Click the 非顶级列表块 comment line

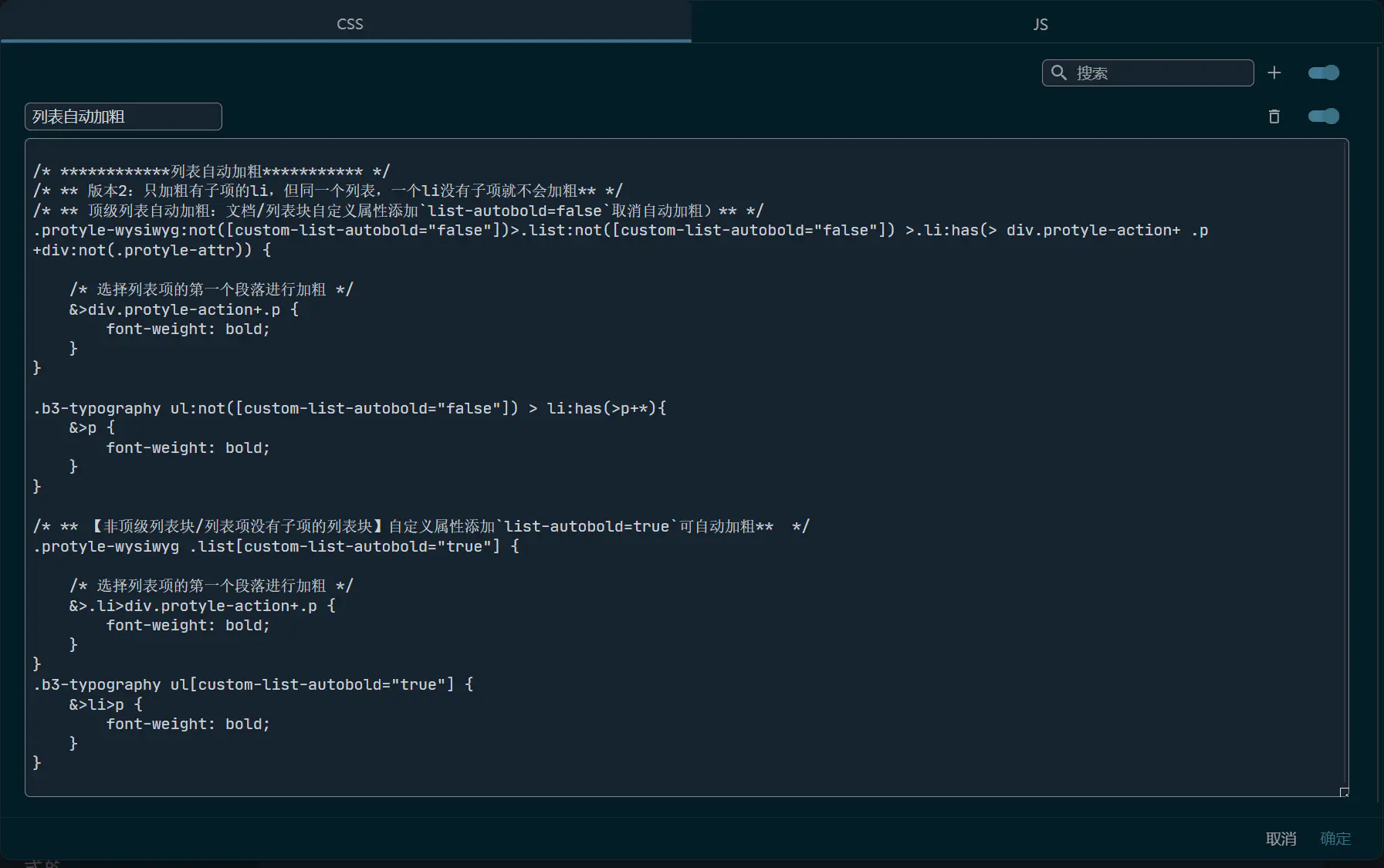[420, 526]
